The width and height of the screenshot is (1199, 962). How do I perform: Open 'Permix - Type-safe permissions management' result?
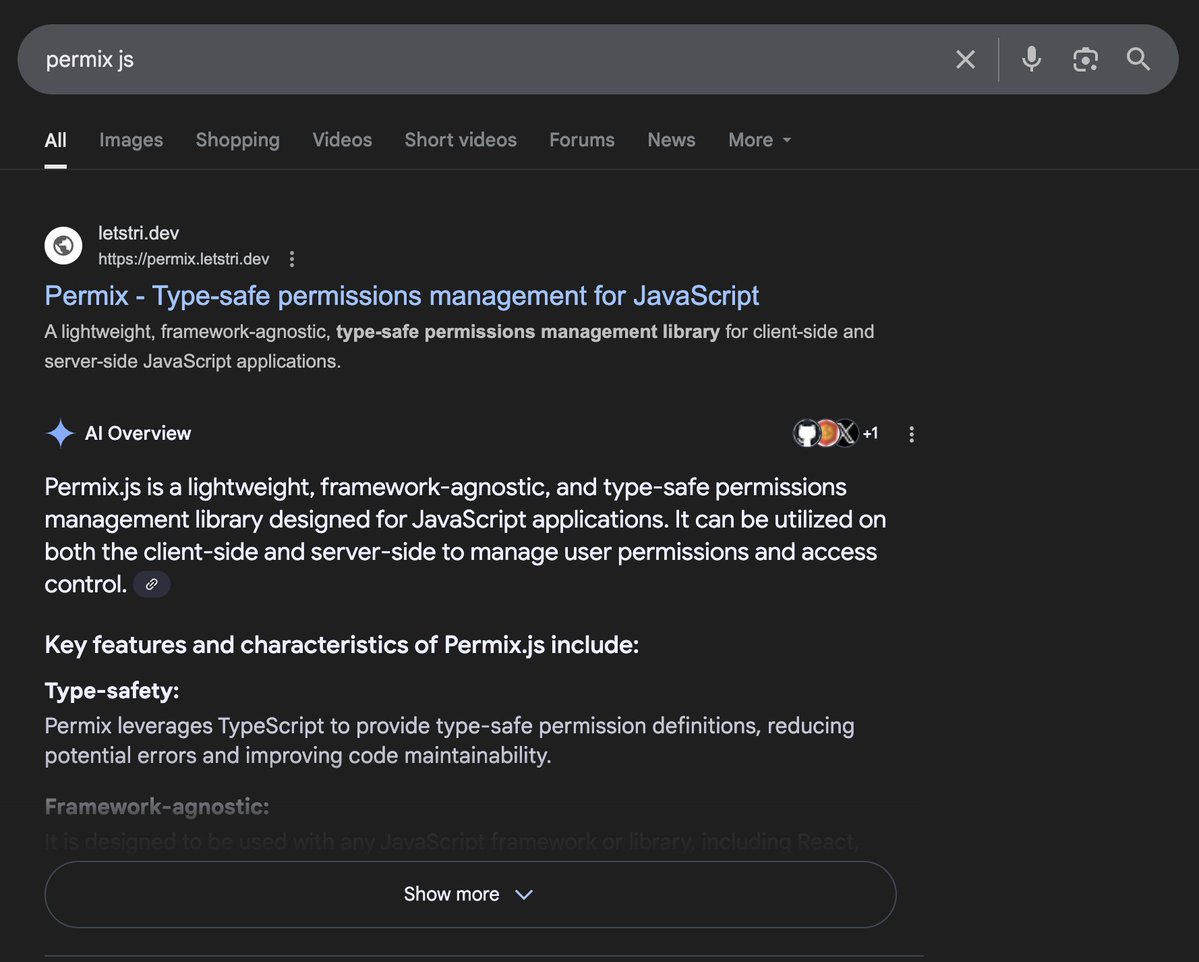coord(401,296)
